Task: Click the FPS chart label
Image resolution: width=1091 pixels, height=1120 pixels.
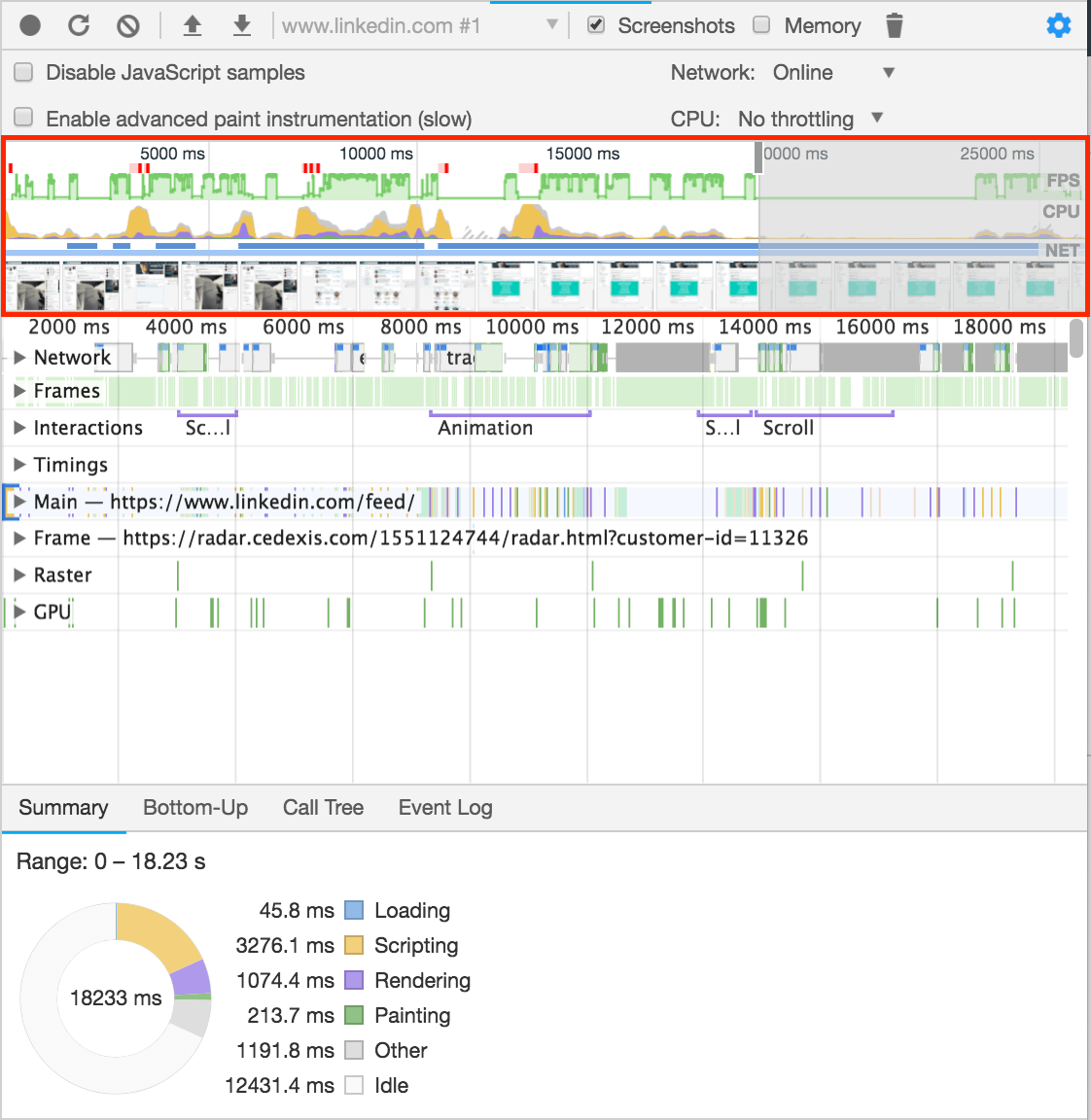Action: pyautogui.click(x=1063, y=181)
